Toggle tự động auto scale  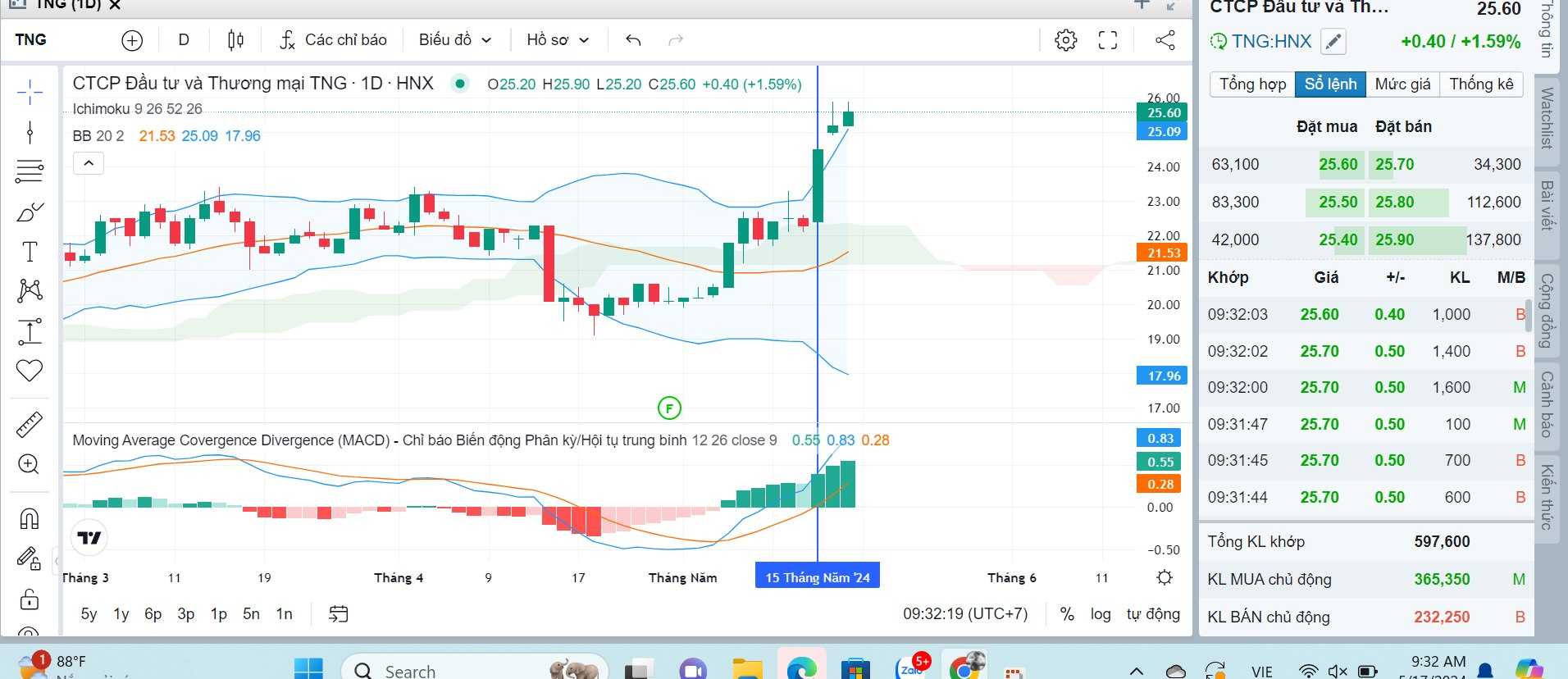[1153, 614]
